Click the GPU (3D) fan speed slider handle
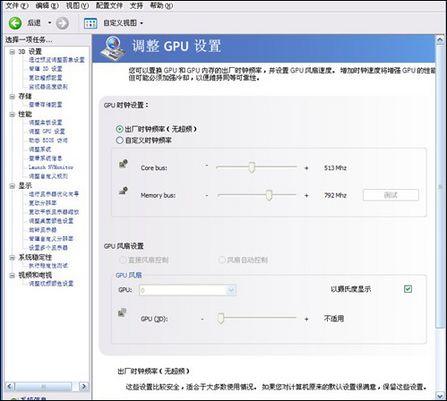 pos(220,318)
